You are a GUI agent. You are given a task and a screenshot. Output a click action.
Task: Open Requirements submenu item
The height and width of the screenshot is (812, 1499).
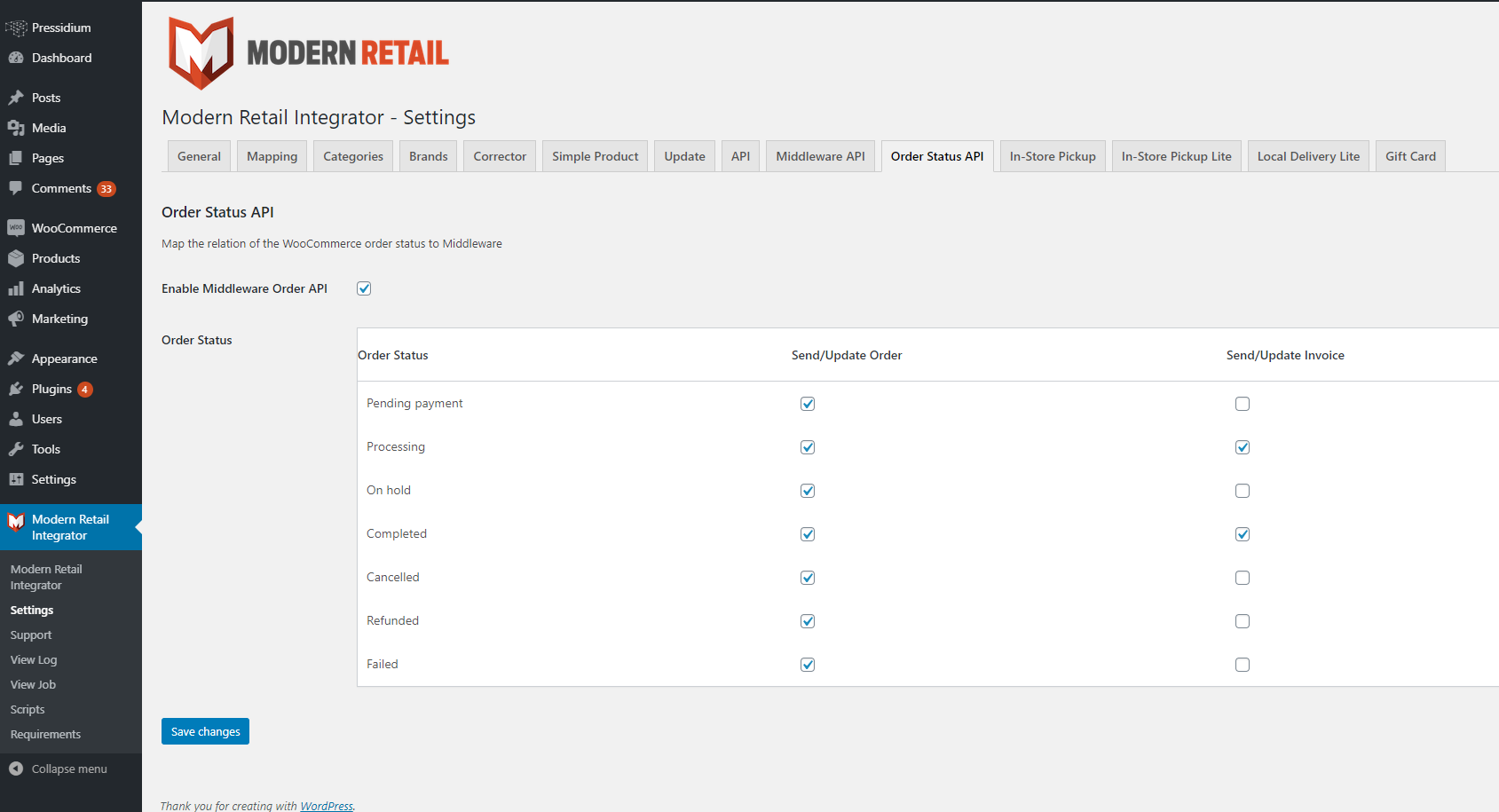pos(45,735)
